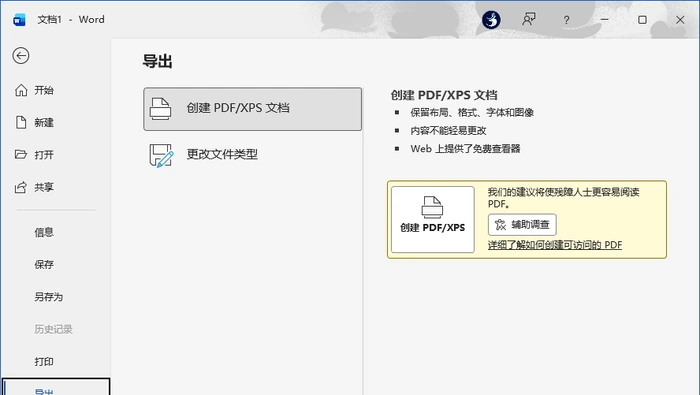The height and width of the screenshot is (395, 700).
Task: Click the printer-page icon in 创建 PDF/XPS 文档
Action: pos(160,109)
